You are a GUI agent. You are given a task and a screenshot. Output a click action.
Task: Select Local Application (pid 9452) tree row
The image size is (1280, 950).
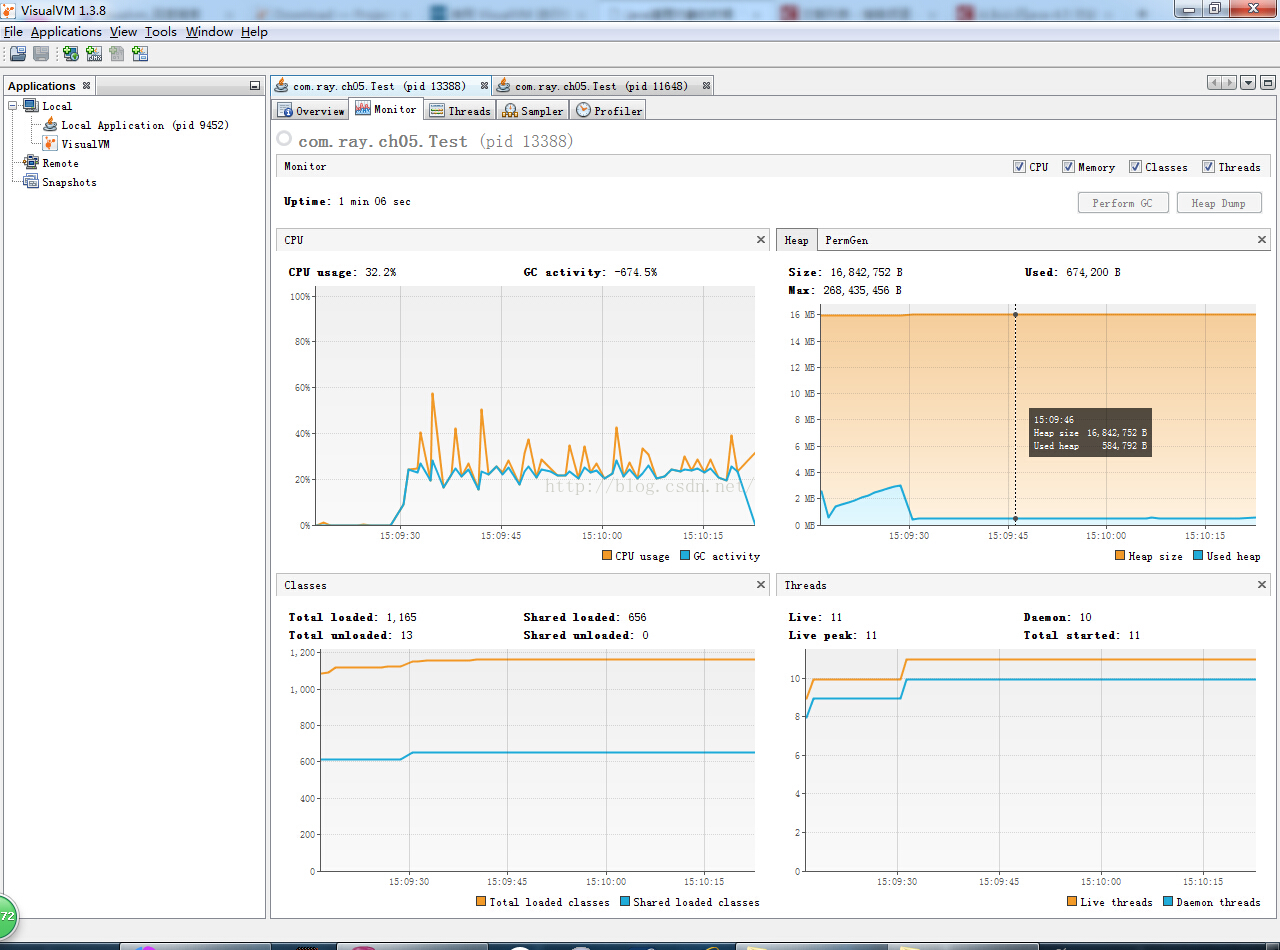[x=136, y=125]
